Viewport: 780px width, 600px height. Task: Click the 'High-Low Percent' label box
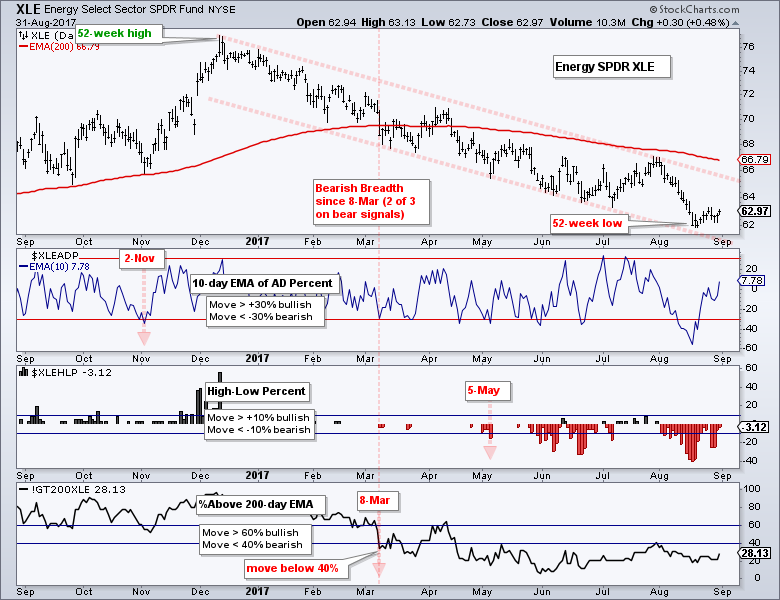[x=257, y=391]
